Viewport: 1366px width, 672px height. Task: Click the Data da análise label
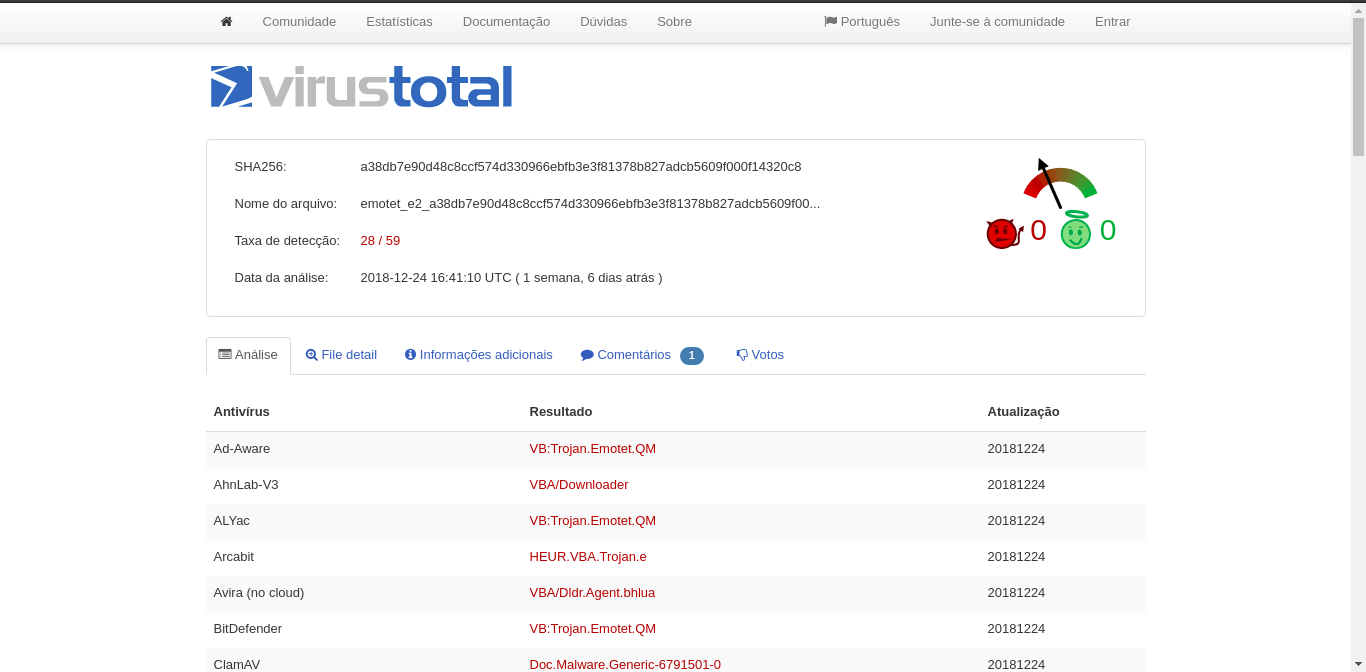[281, 278]
